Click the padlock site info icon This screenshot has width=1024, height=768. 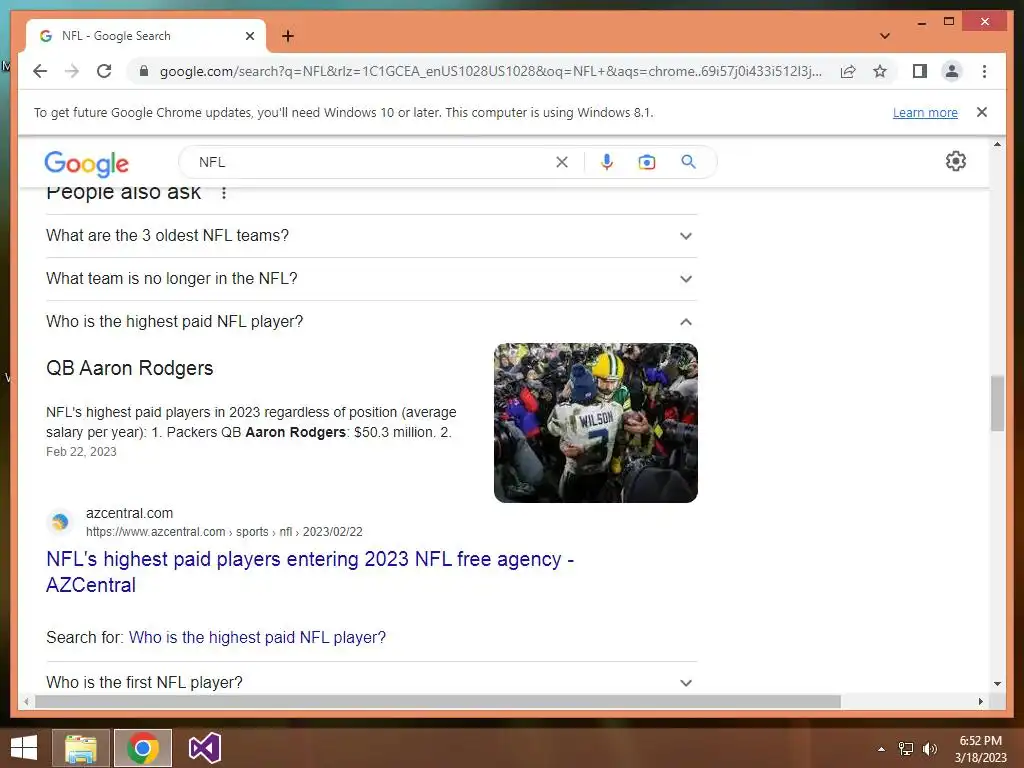[x=144, y=71]
